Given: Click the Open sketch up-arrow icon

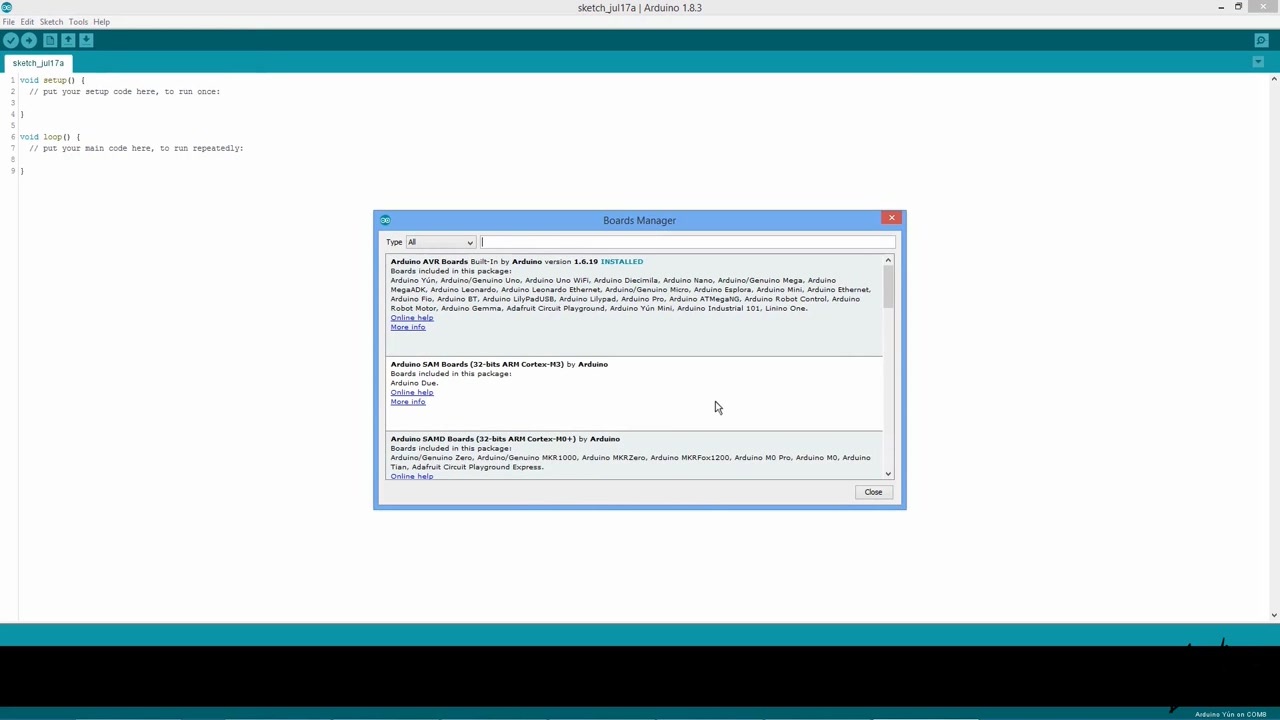Looking at the screenshot, I should coord(68,40).
